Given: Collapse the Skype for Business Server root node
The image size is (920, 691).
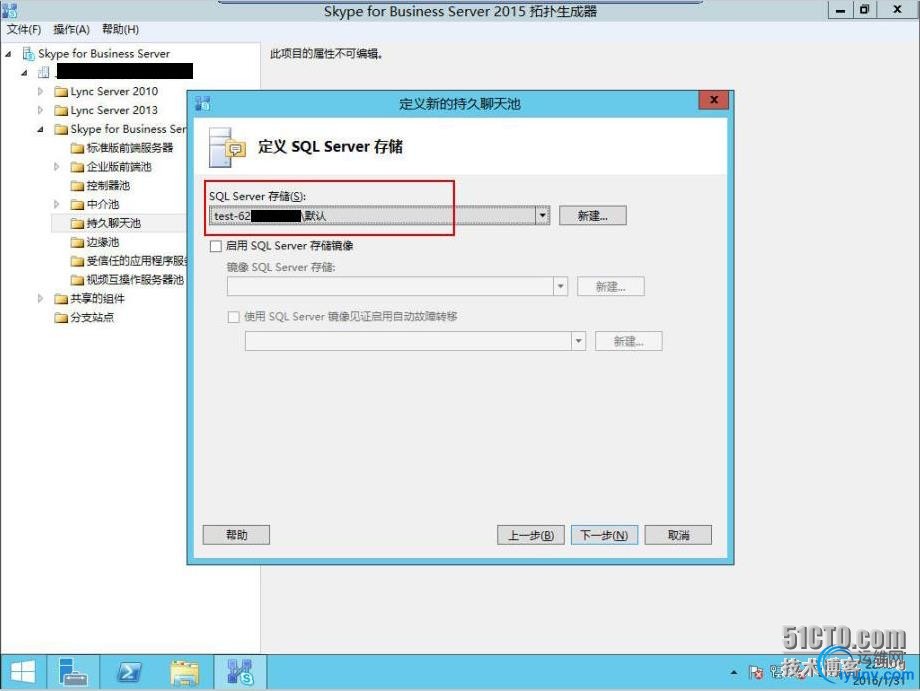Looking at the screenshot, I should 8,54.
